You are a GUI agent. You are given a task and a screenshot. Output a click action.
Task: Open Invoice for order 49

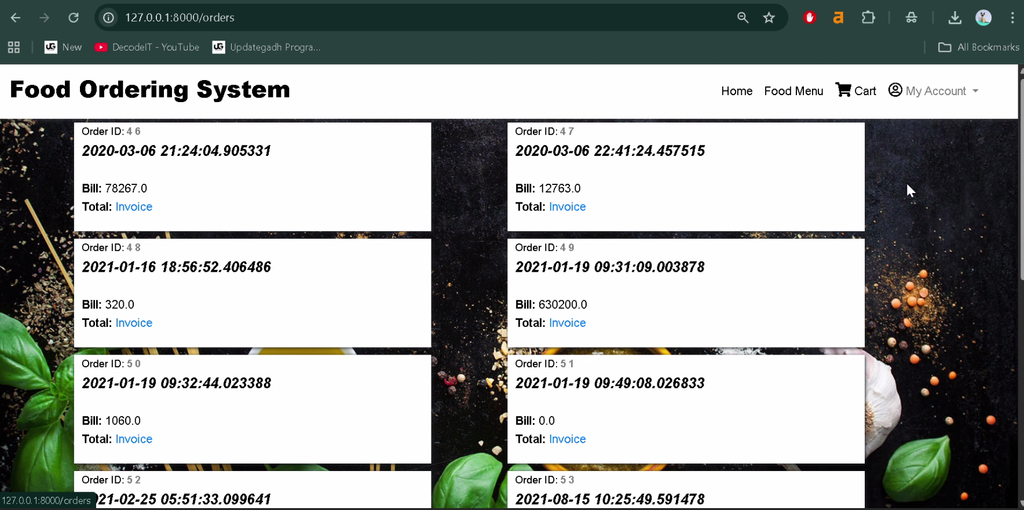[x=568, y=323]
